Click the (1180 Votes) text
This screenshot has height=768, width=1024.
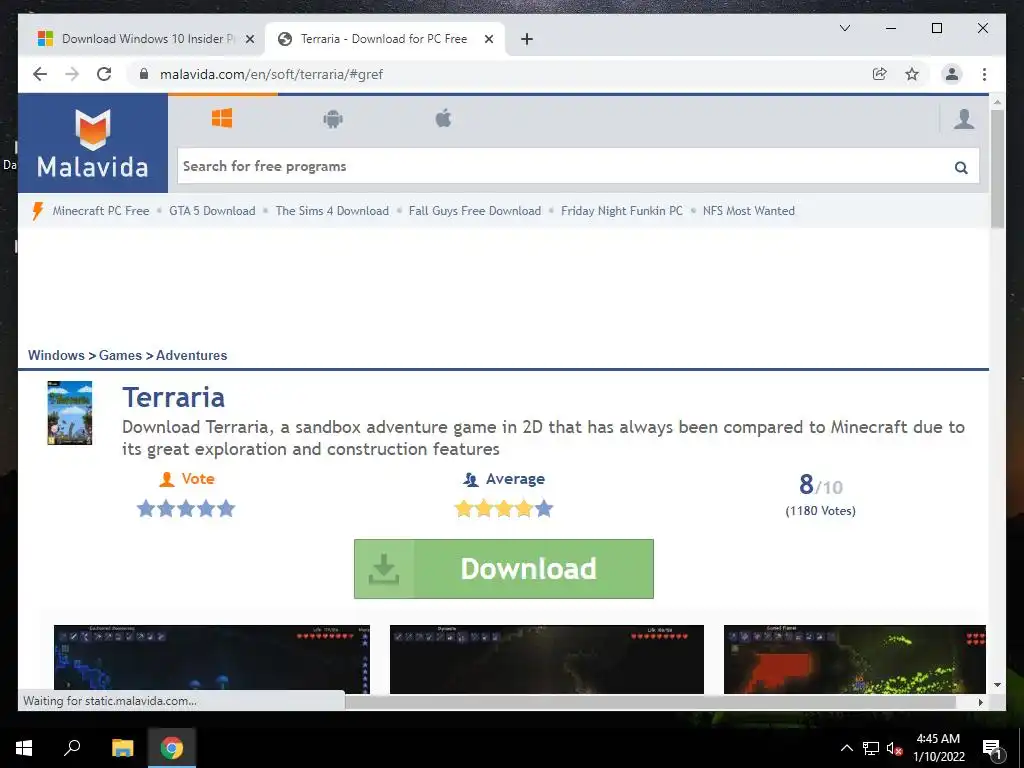coord(820,511)
